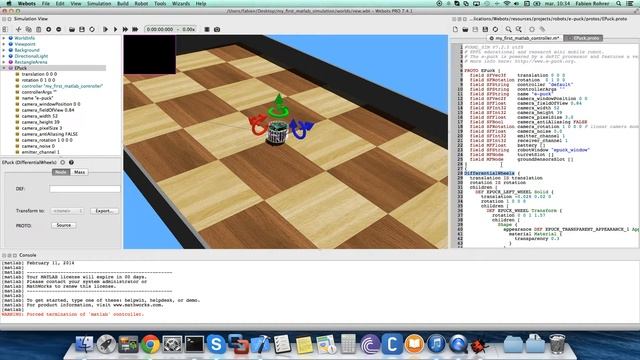Click the simulation time and speed display
The height and width of the screenshot is (360, 640).
click(171, 29)
